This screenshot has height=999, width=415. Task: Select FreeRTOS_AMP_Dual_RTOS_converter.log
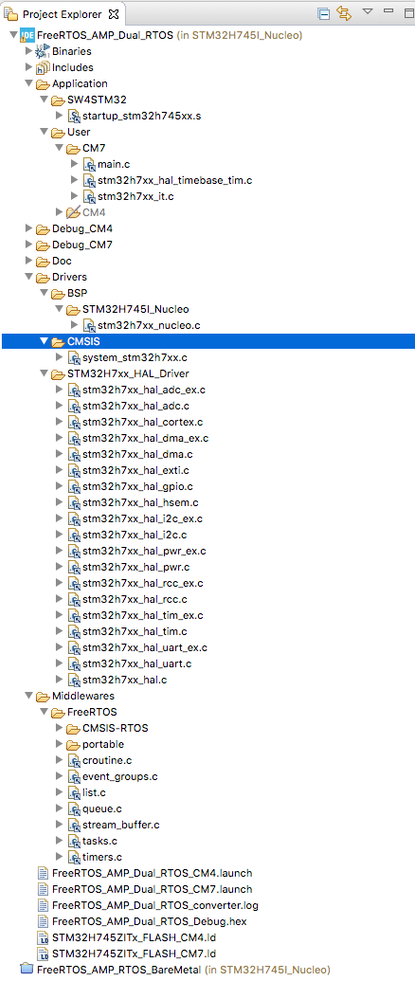(x=156, y=905)
